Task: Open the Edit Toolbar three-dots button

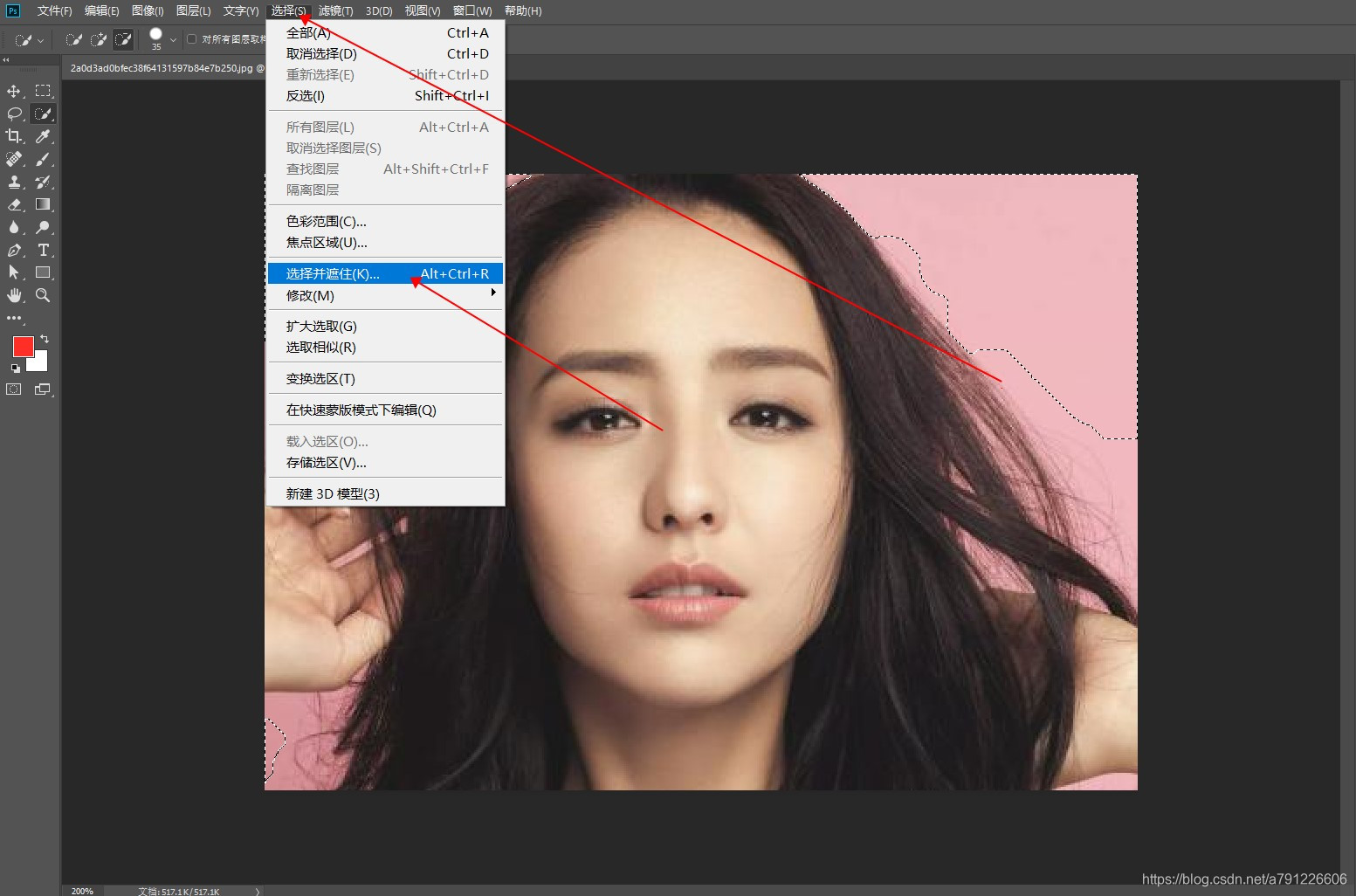Action: coord(14,318)
